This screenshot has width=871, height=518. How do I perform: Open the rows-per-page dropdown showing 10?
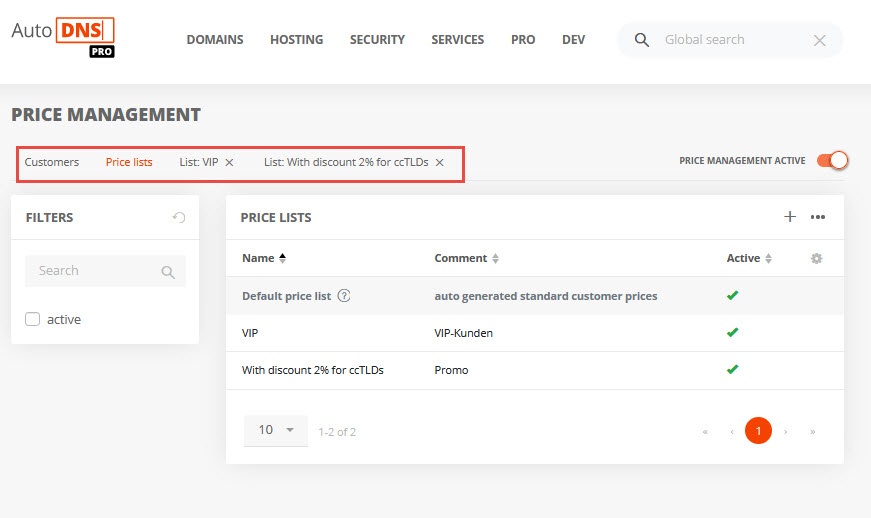coord(276,430)
